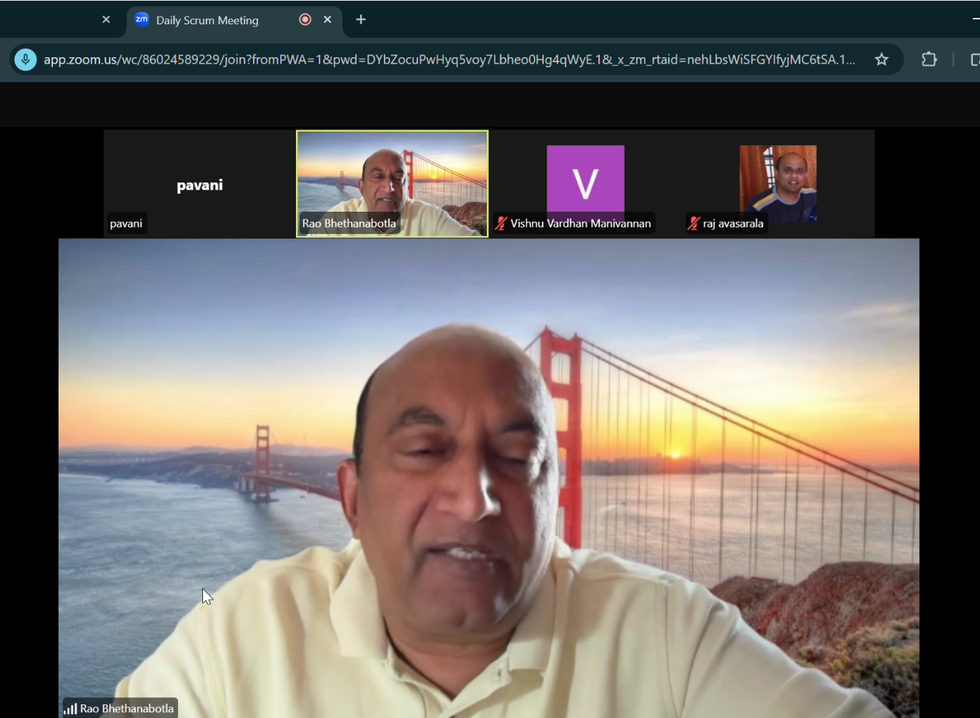Click the microphone icon in address bar
980x718 pixels.
pos(26,59)
